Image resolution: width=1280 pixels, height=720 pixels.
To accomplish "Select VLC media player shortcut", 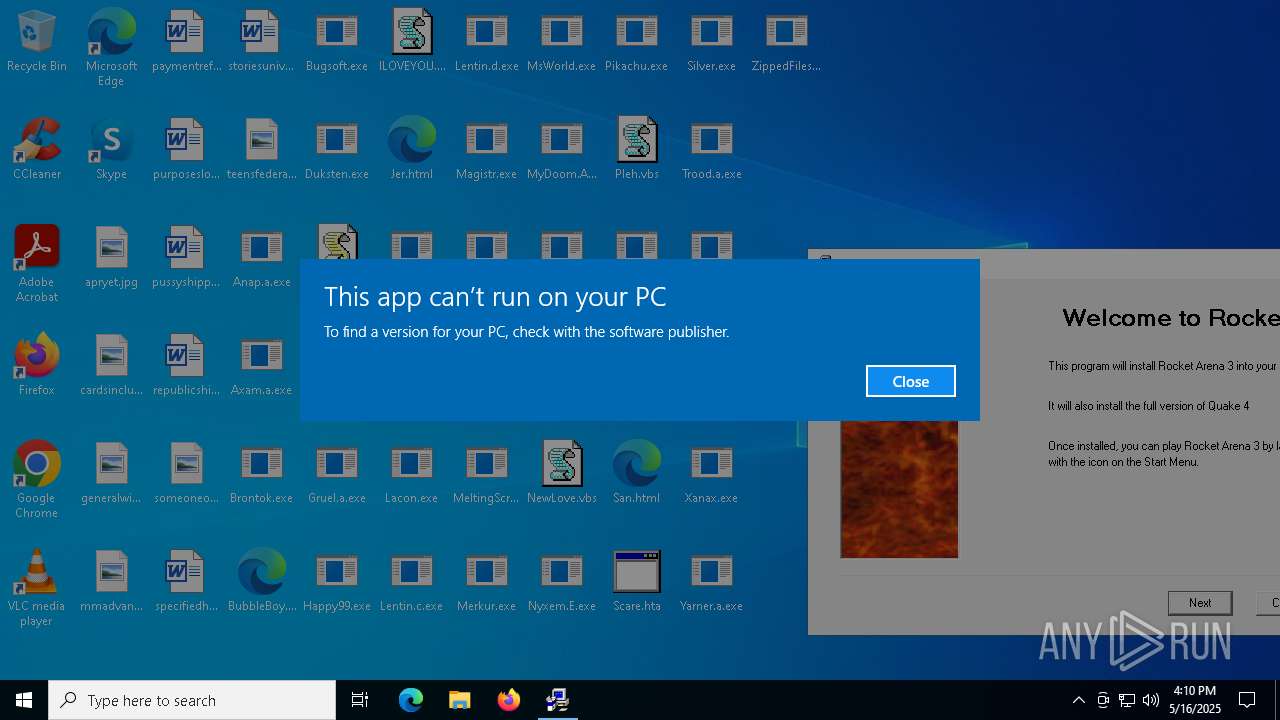I will (x=37, y=587).
